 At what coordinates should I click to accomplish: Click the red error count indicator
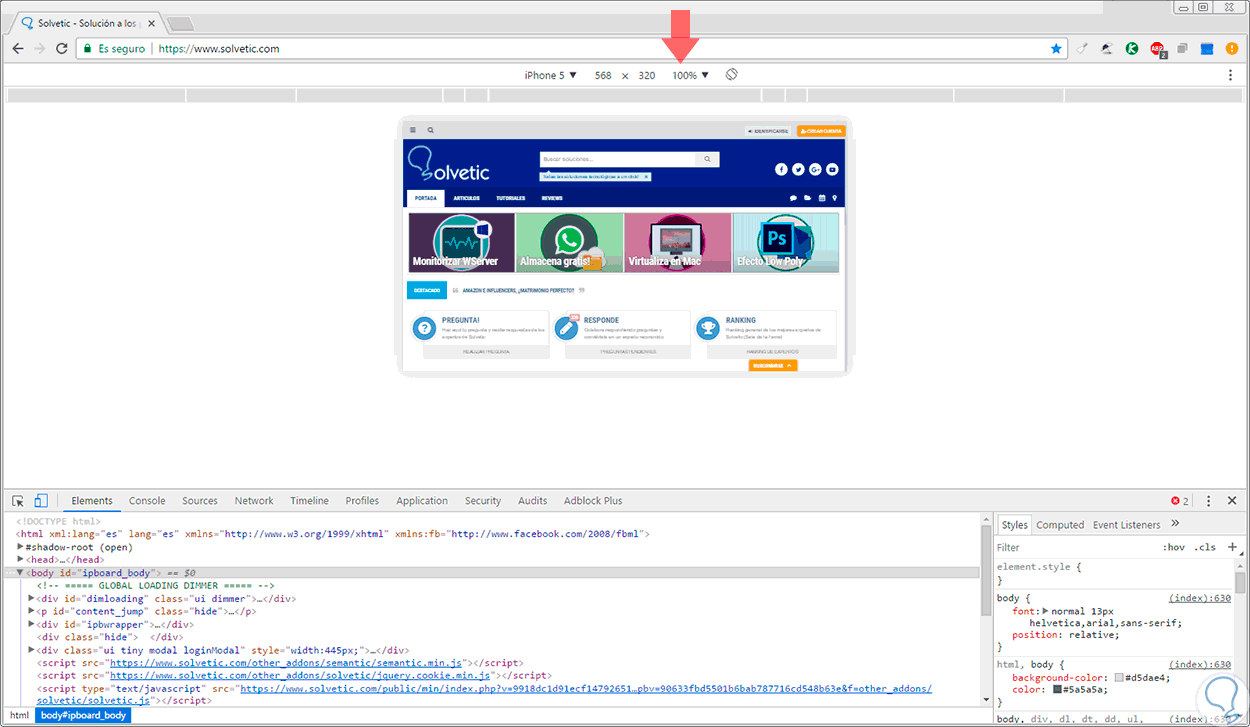(x=1180, y=501)
